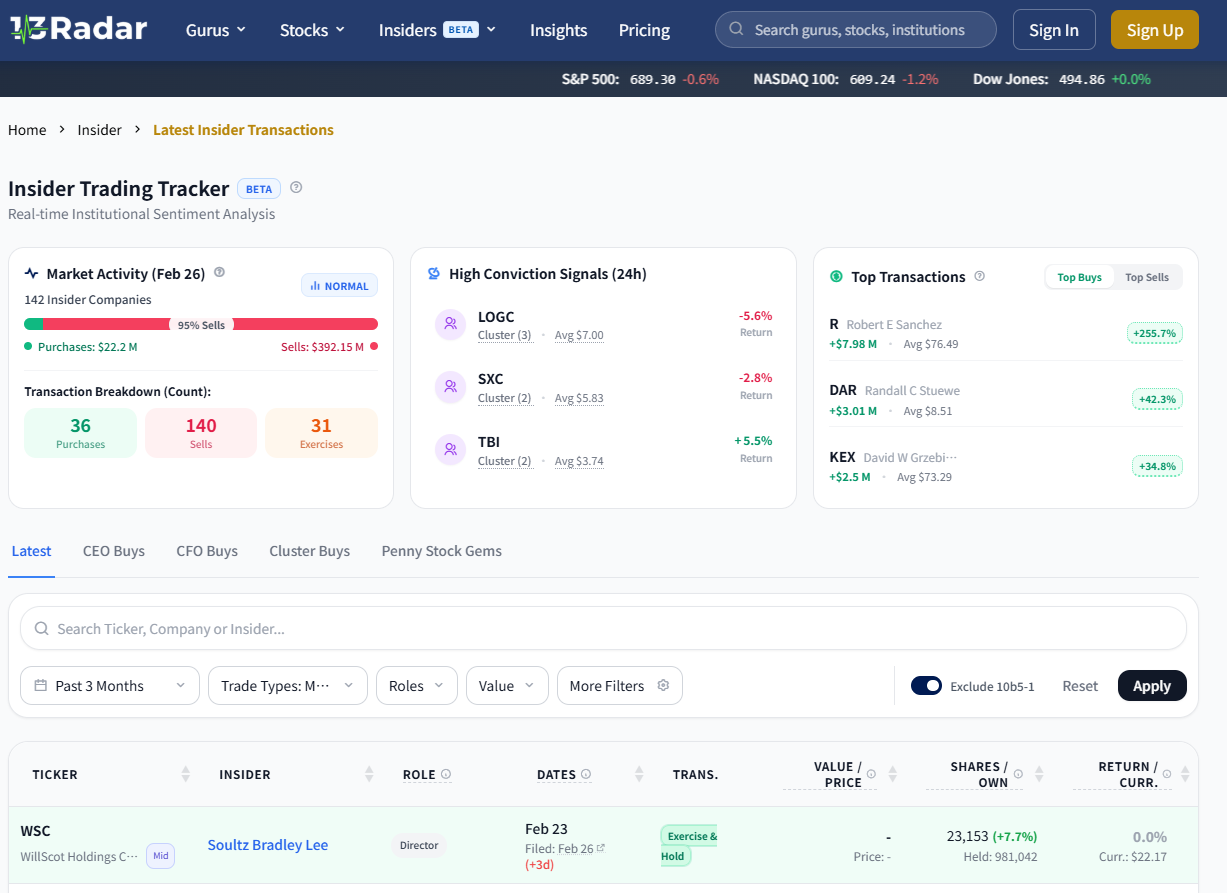Open the Value filter dropdown
Viewport: 1227px width, 893px height.
click(x=507, y=686)
